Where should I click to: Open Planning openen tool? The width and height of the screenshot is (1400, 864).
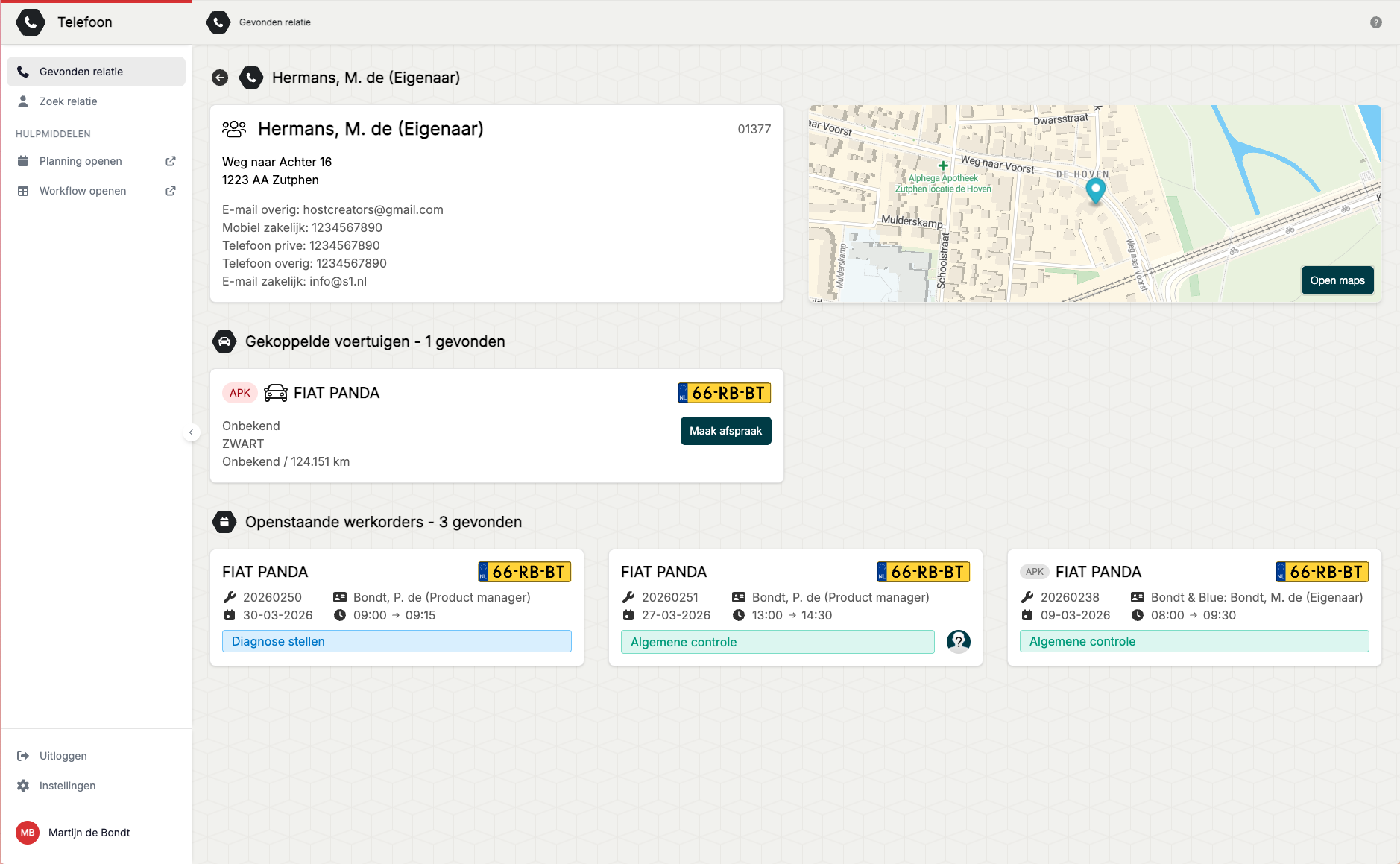(96, 161)
